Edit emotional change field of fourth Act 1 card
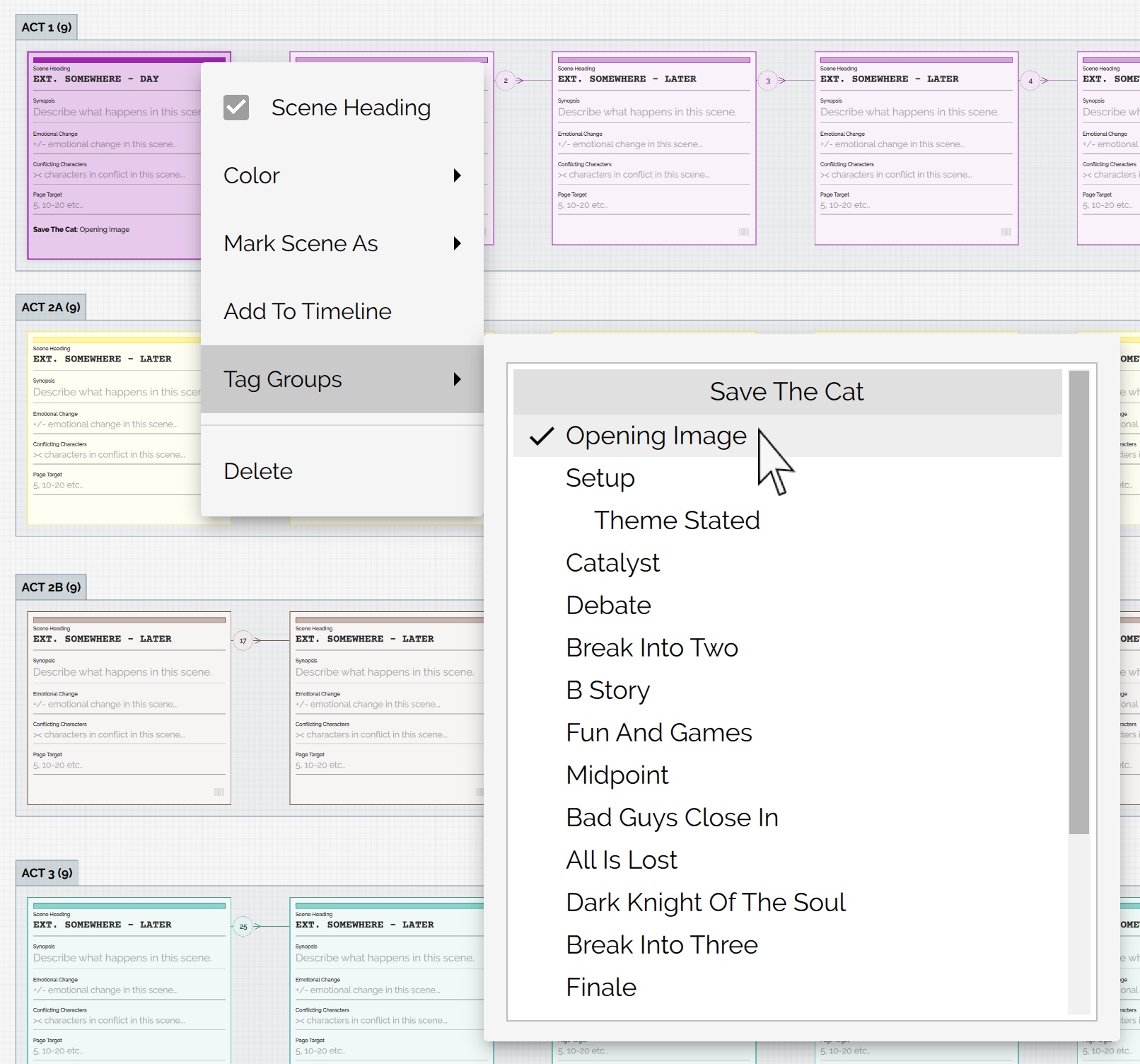1140x1064 pixels. 917,144
